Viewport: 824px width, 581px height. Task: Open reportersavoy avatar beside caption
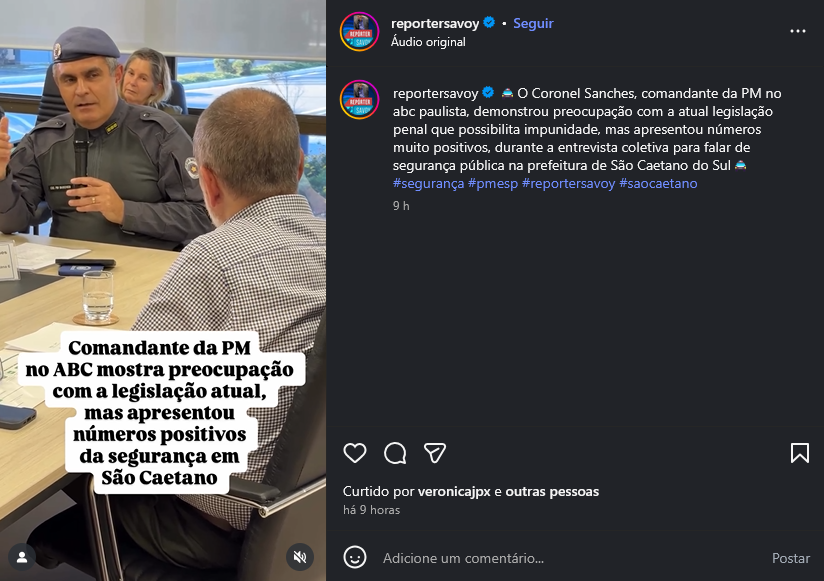coord(359,99)
